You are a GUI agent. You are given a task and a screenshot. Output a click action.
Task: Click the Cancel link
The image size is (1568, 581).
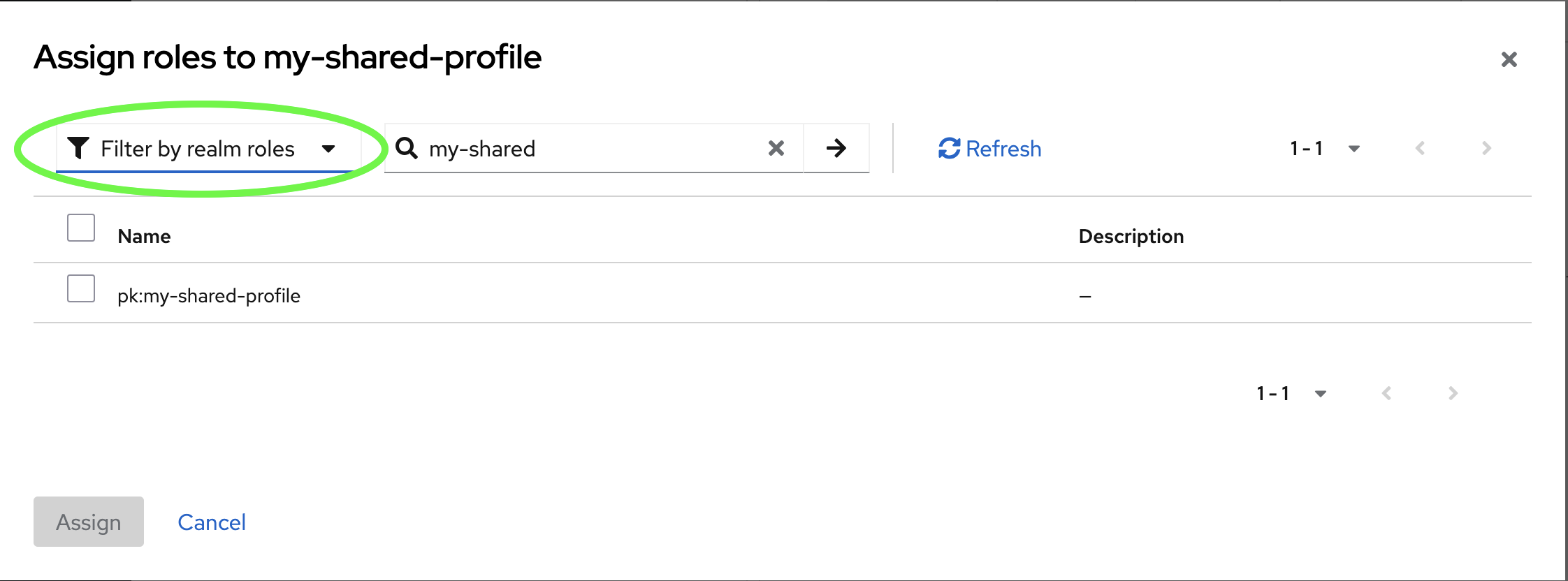tap(212, 522)
